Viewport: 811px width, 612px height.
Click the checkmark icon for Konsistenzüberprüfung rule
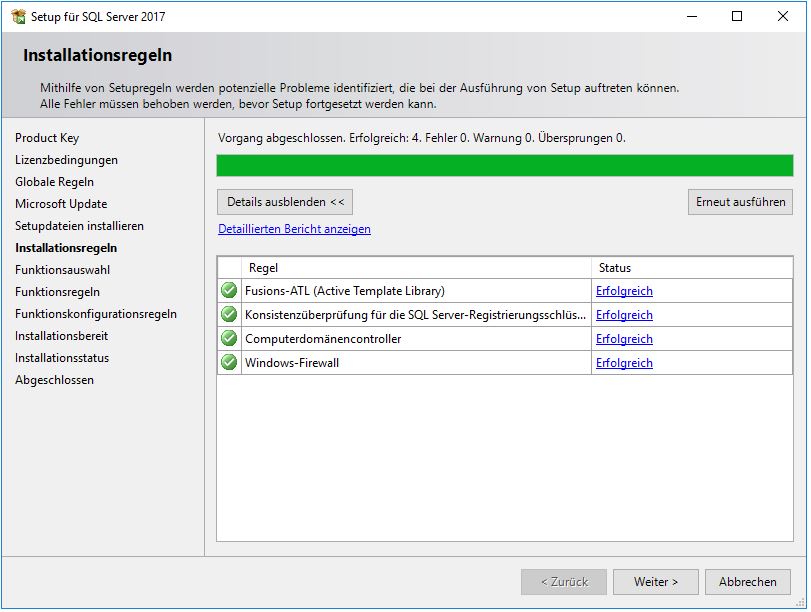[x=230, y=315]
